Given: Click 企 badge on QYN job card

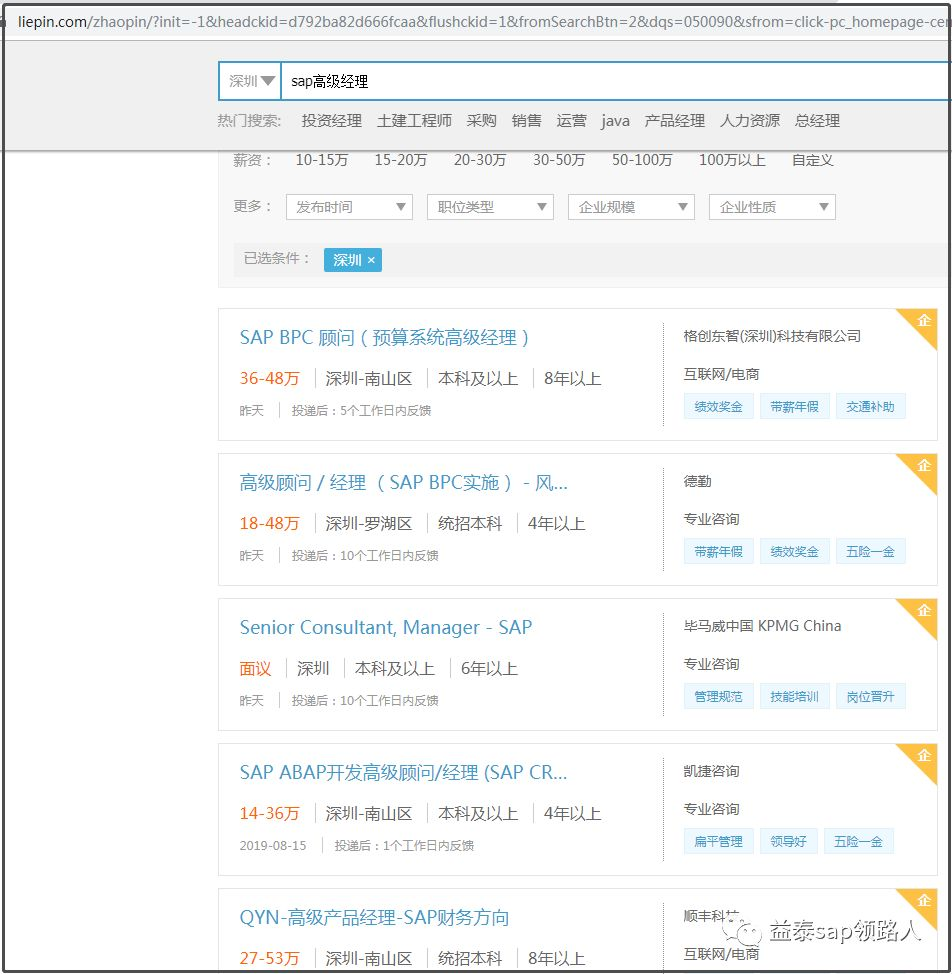Looking at the screenshot, I should 923,901.
